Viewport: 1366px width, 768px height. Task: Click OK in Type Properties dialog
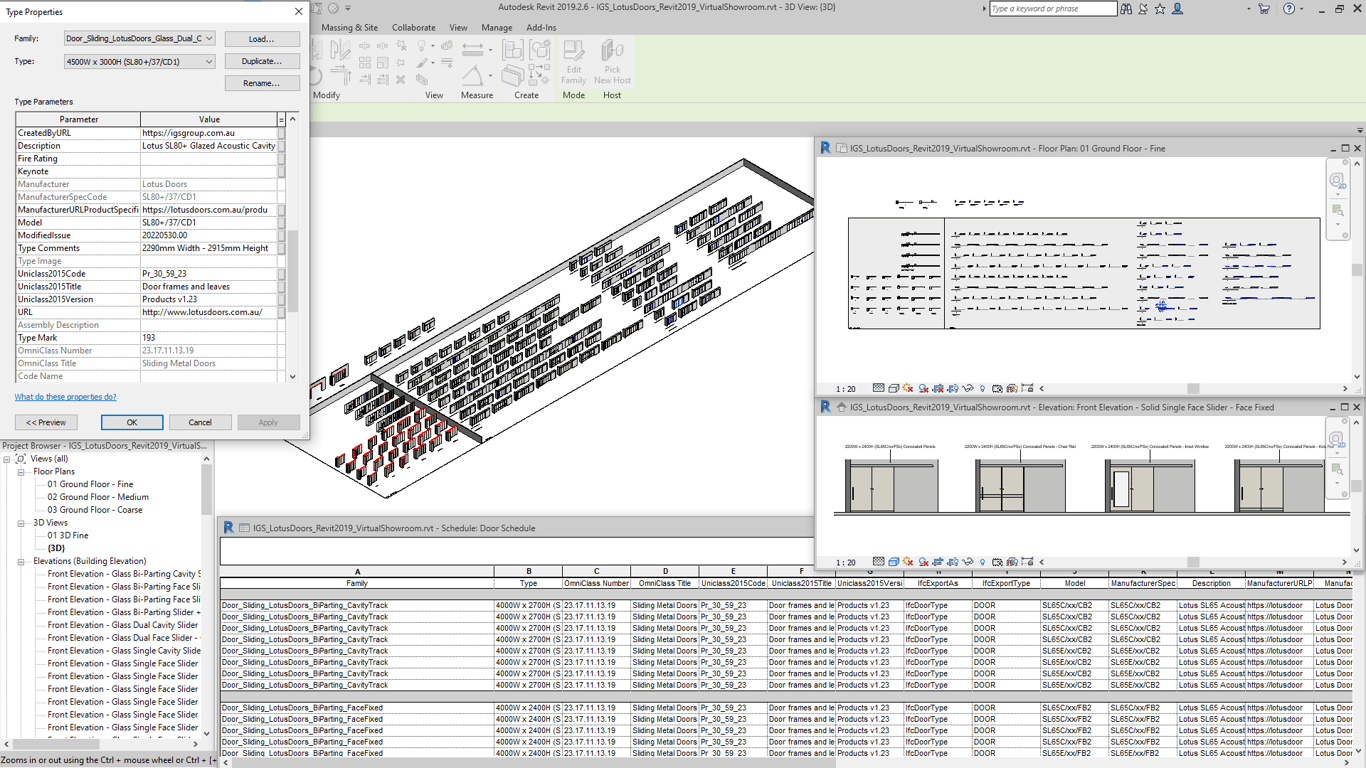131,422
